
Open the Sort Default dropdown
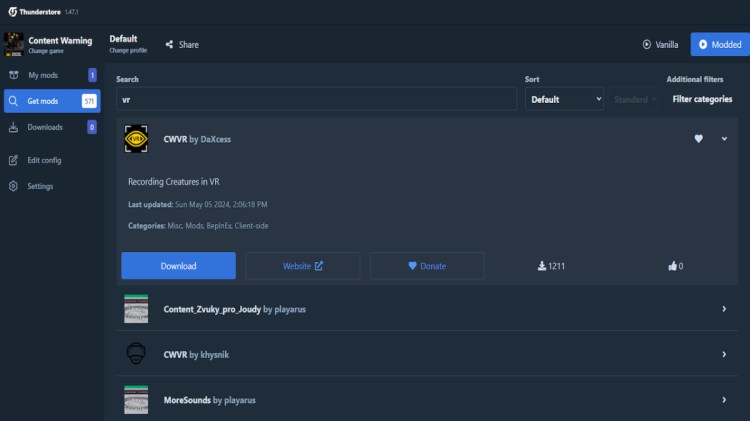click(x=564, y=100)
